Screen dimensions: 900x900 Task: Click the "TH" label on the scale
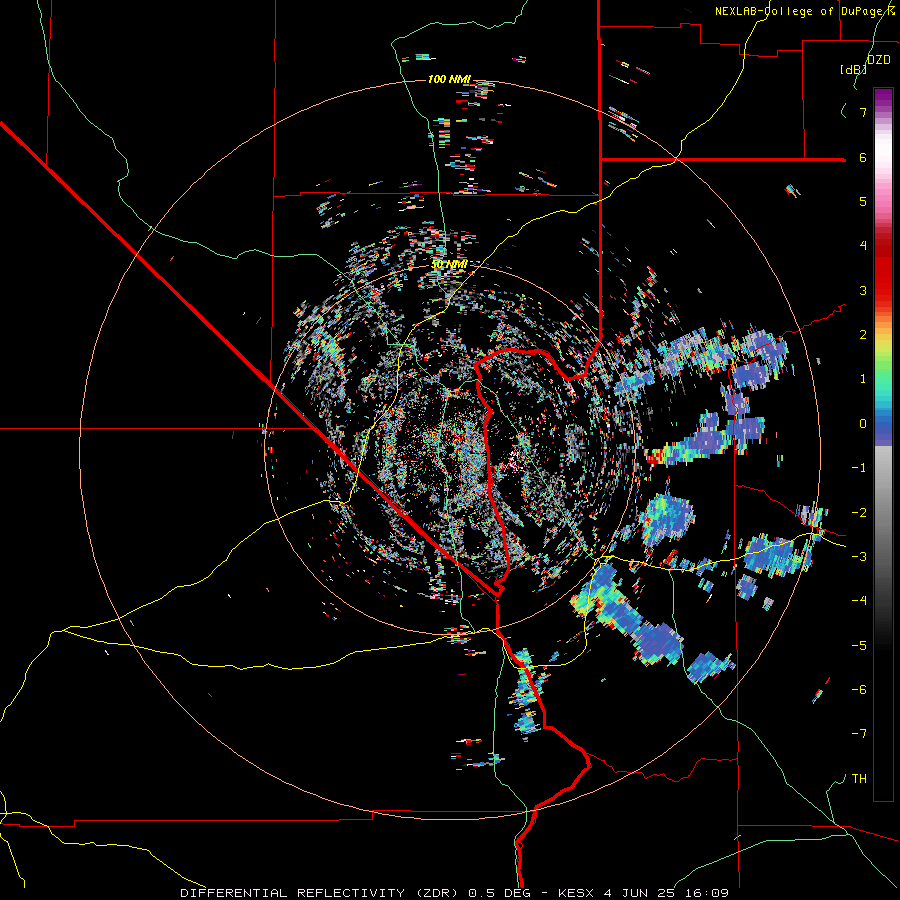point(859,779)
